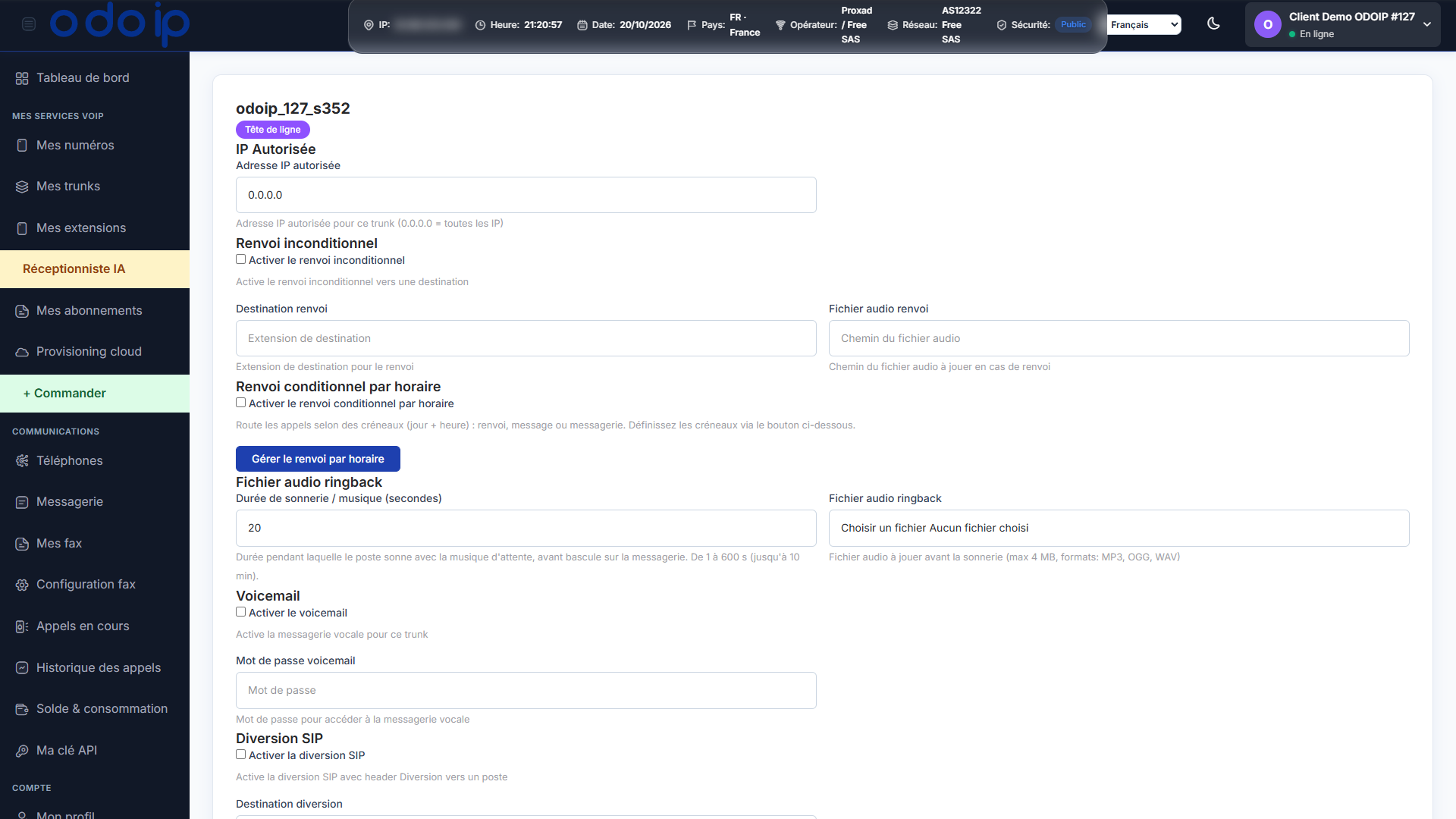Click the Historique des appels icon
Screen dimensions: 1456x819
coord(22,668)
